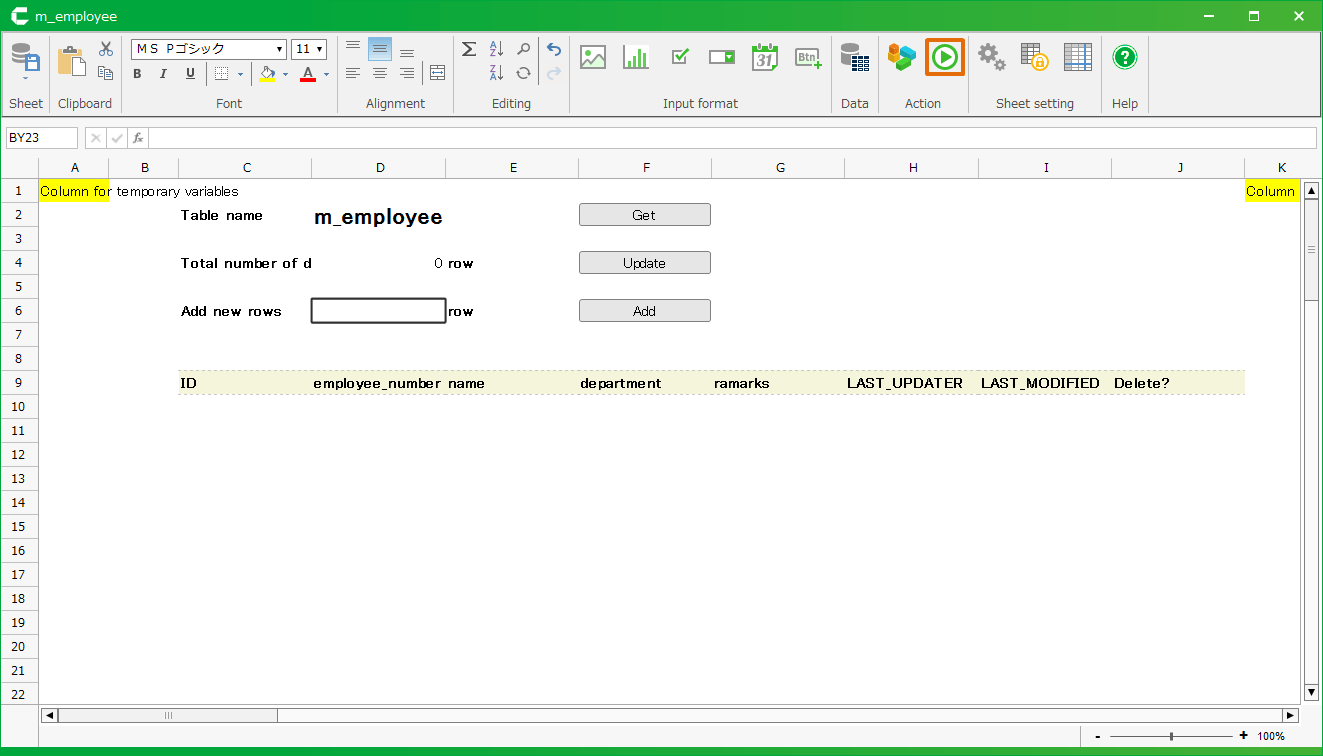Select row 9 header
The height and width of the screenshot is (756, 1323).
point(19,383)
